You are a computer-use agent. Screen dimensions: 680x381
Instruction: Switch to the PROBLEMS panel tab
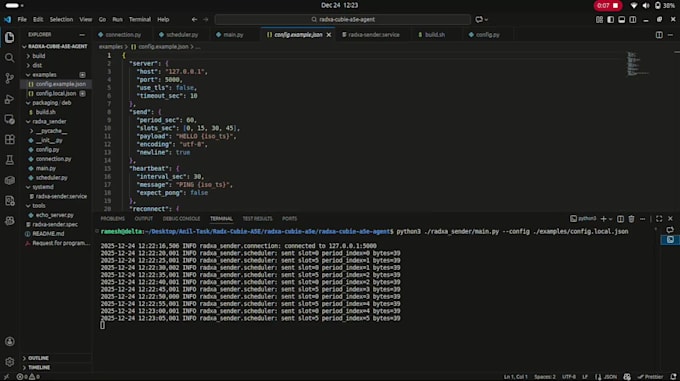(x=113, y=219)
